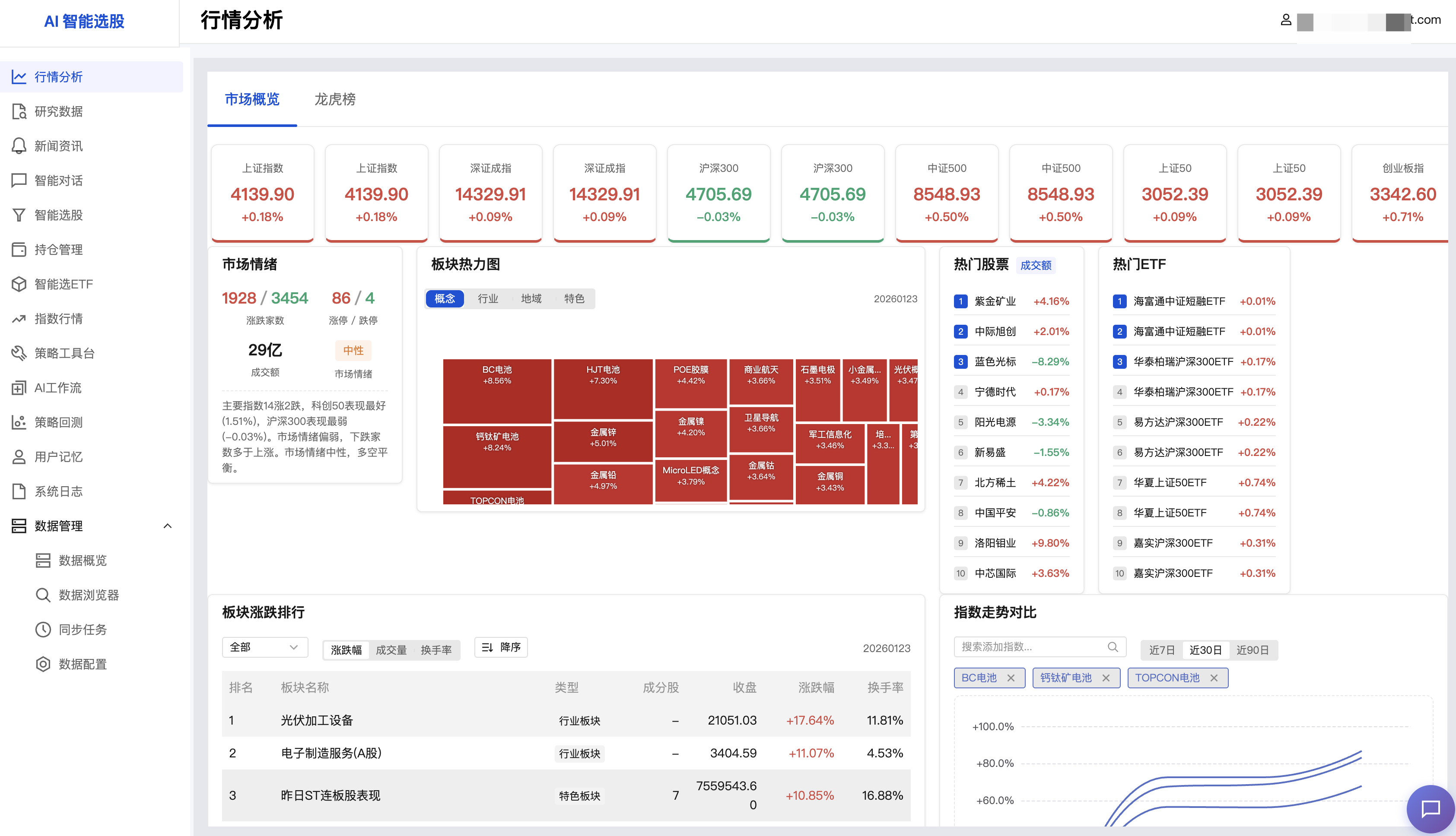This screenshot has height=836, width=1456.
Task: Select the 市场概览 tab
Action: click(252, 99)
